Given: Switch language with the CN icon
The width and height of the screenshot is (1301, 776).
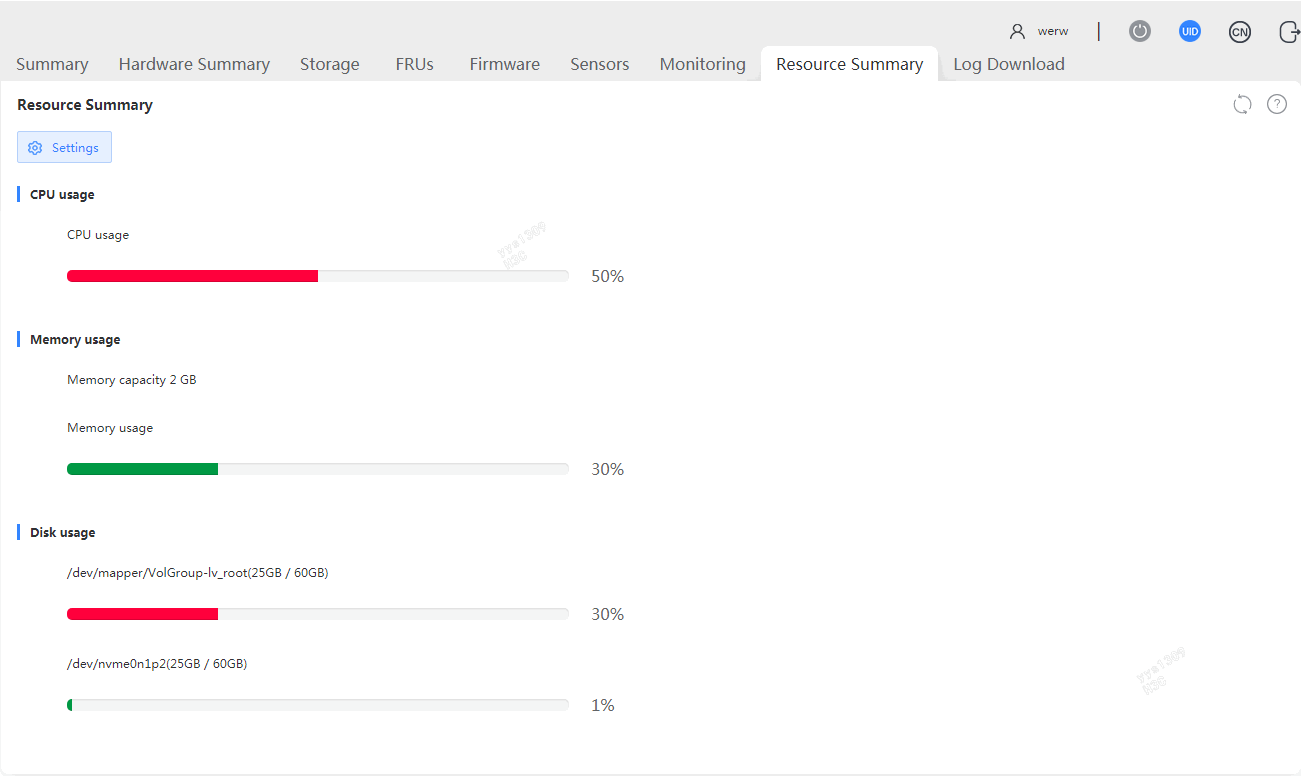Looking at the screenshot, I should point(1239,32).
